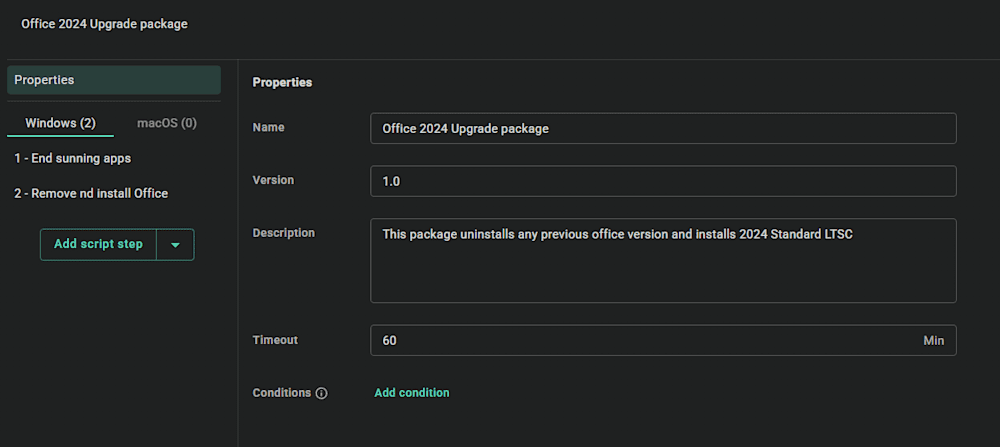1000x447 pixels.
Task: Select step 2 - Remove nd install Office
Action: (x=91, y=193)
